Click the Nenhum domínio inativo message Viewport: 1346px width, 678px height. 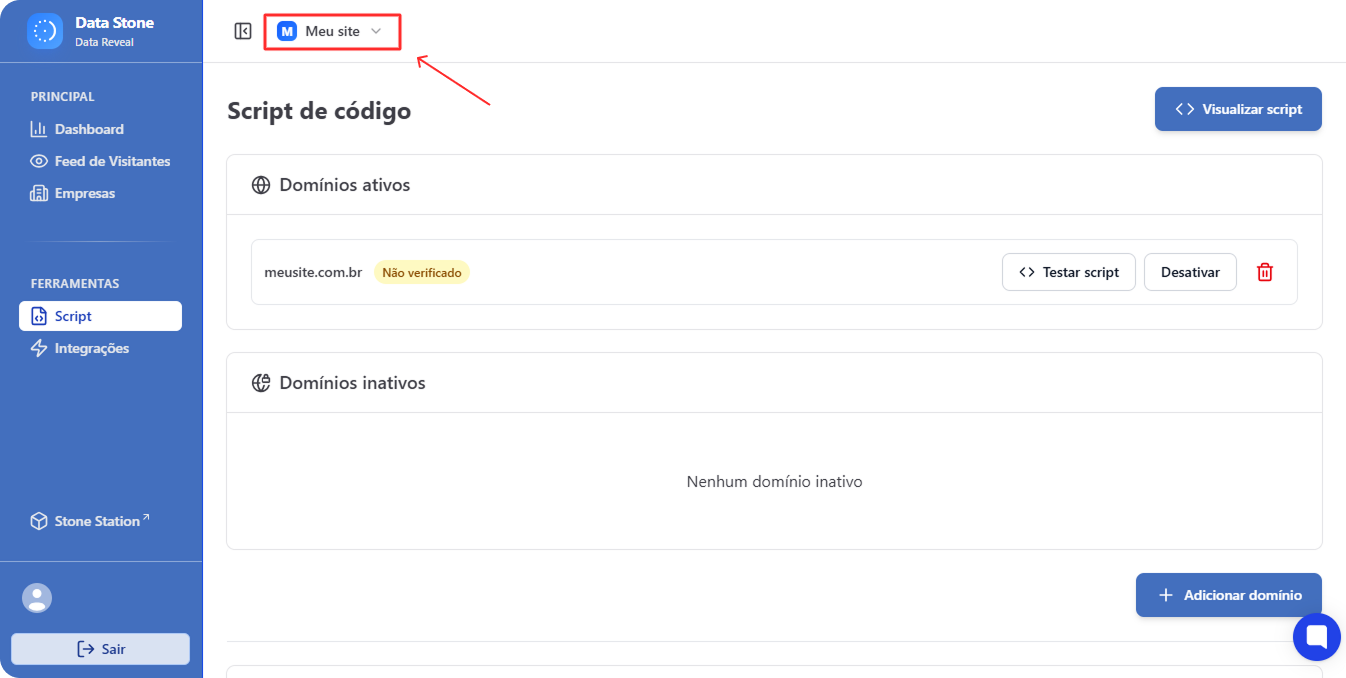(x=774, y=481)
